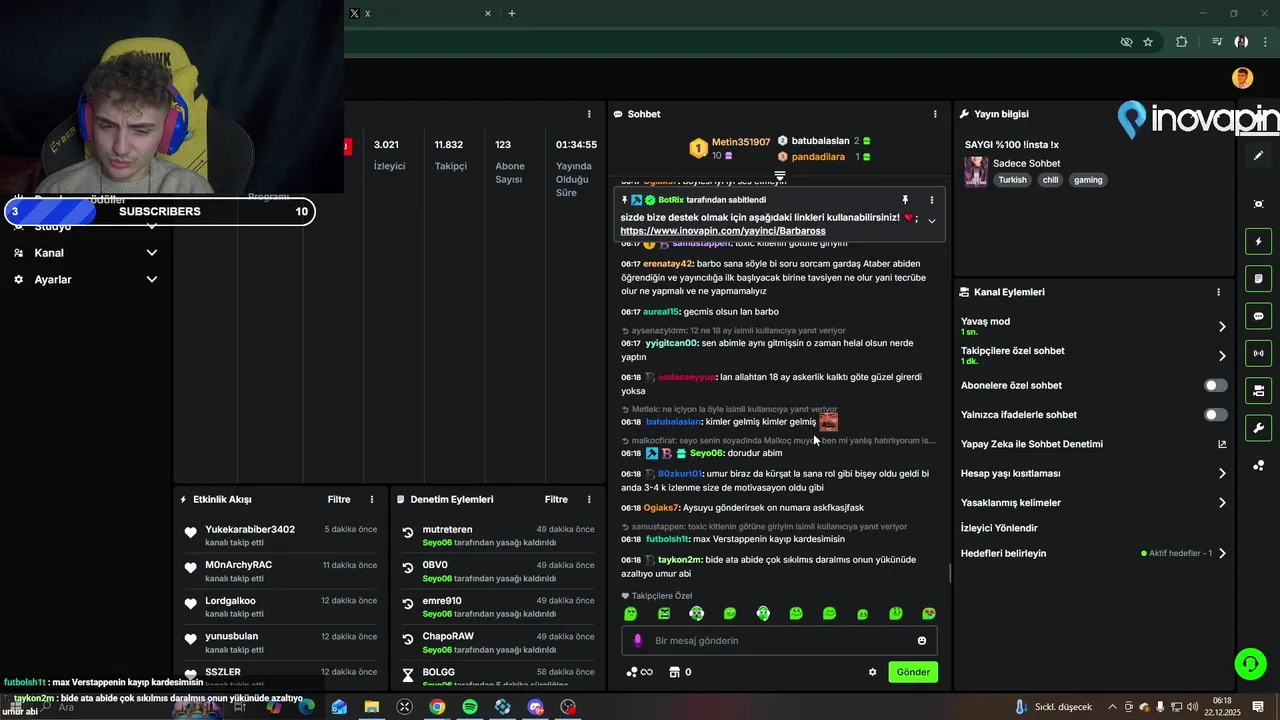Open the wrench widget in right sidebar
The width and height of the screenshot is (1280, 720).
(x=1258, y=428)
